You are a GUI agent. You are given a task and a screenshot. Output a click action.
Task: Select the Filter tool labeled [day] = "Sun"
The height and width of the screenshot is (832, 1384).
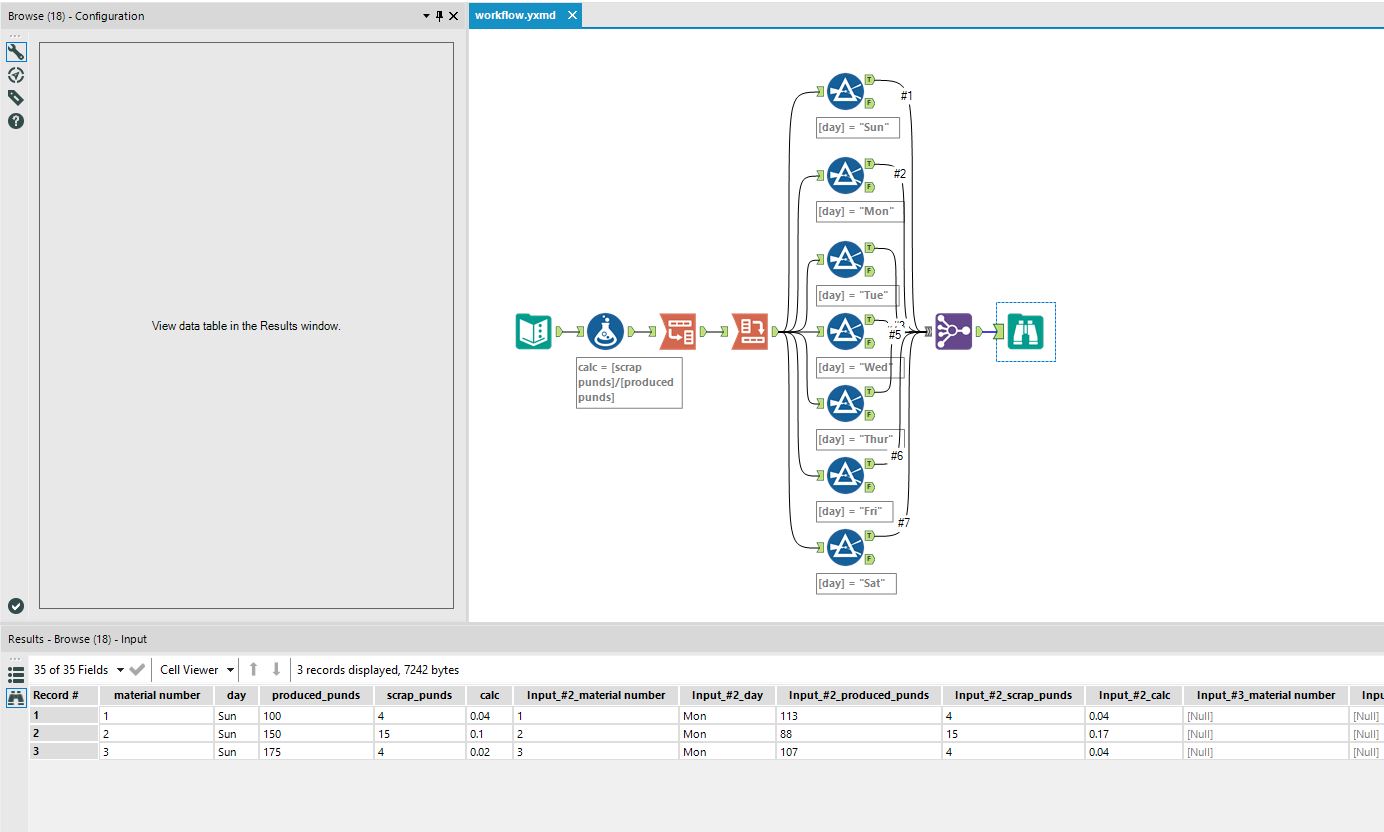click(845, 90)
